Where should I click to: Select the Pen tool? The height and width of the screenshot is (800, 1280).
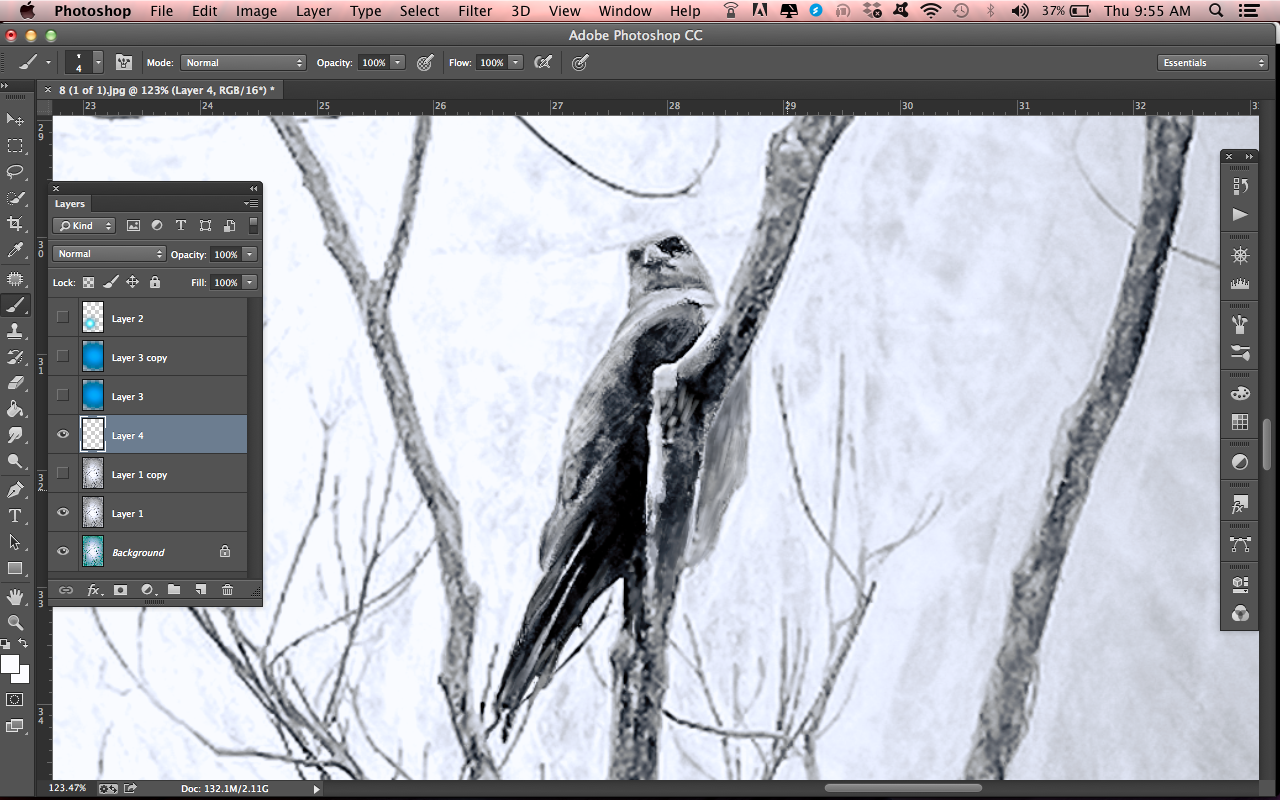click(x=15, y=490)
